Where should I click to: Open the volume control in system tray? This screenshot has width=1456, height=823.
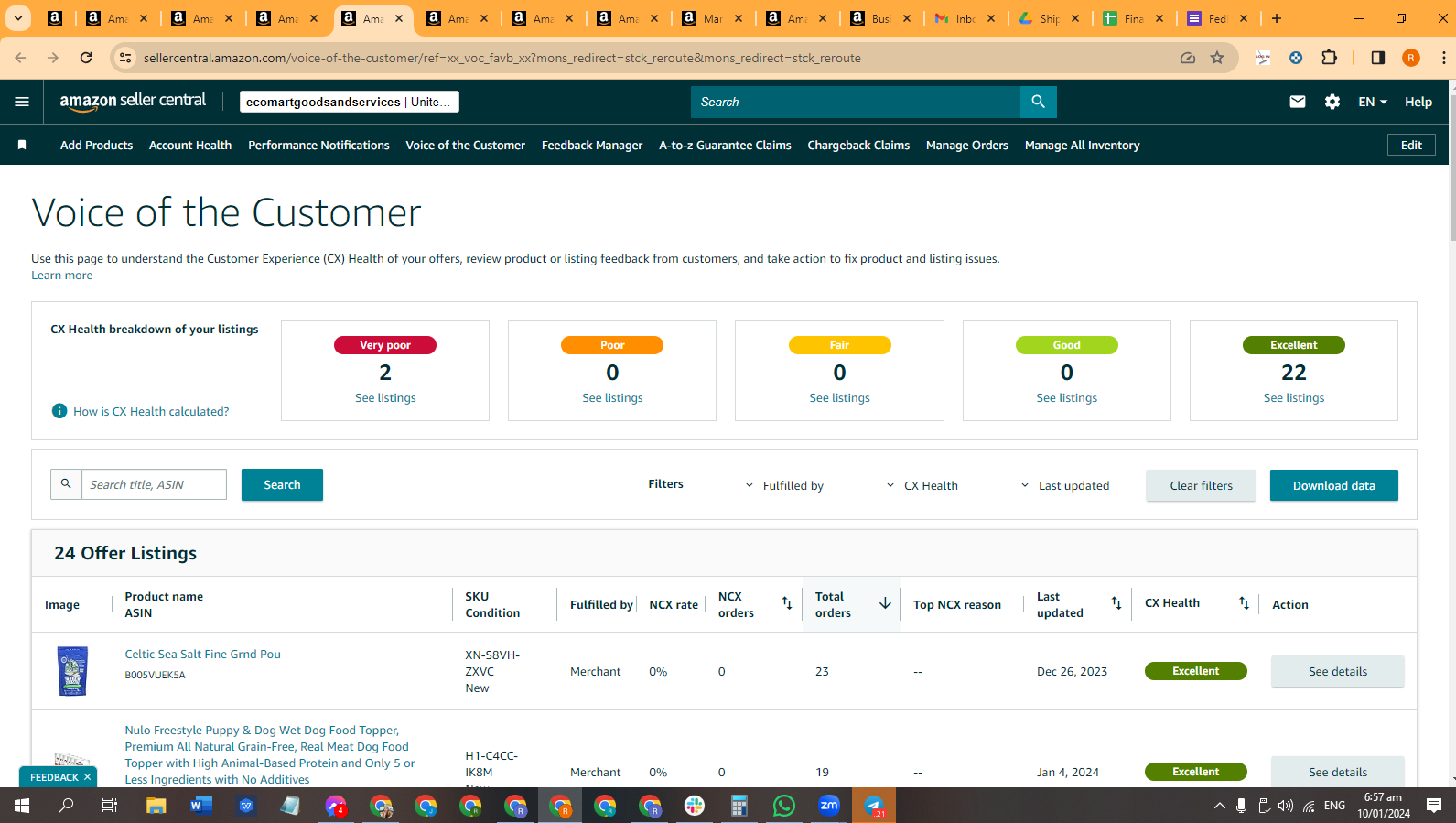pyautogui.click(x=1286, y=806)
